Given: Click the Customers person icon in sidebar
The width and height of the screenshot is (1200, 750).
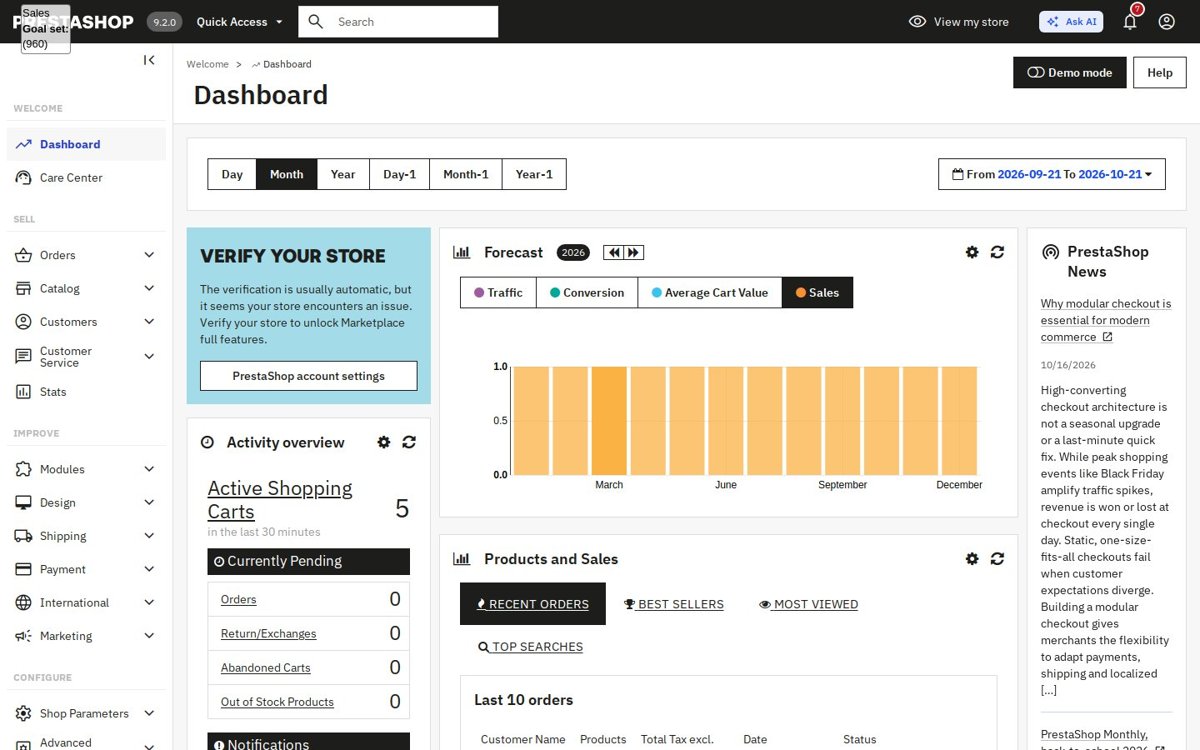Looking at the screenshot, I should tap(23, 322).
